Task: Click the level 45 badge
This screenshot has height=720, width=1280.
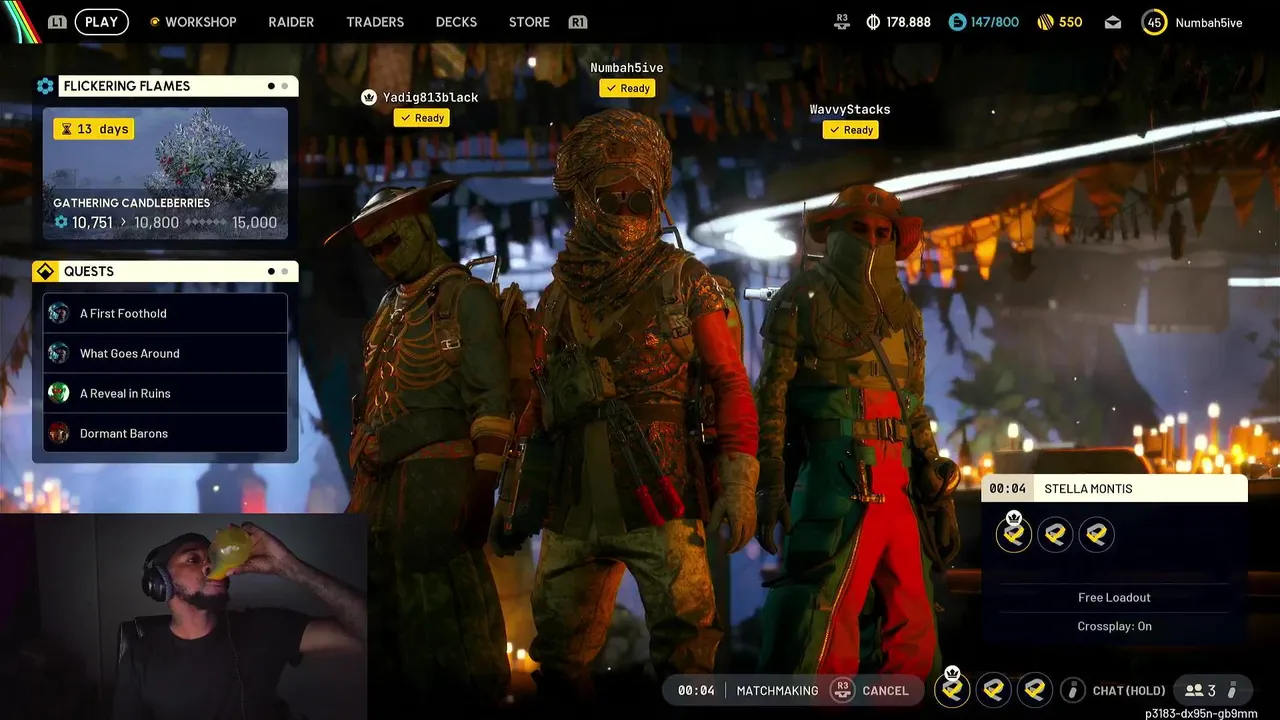Action: [x=1154, y=22]
